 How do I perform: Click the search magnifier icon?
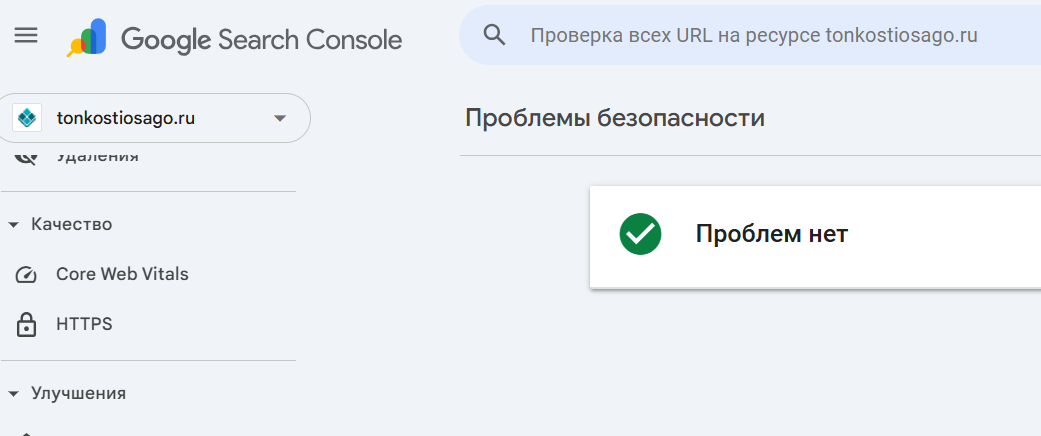point(495,35)
